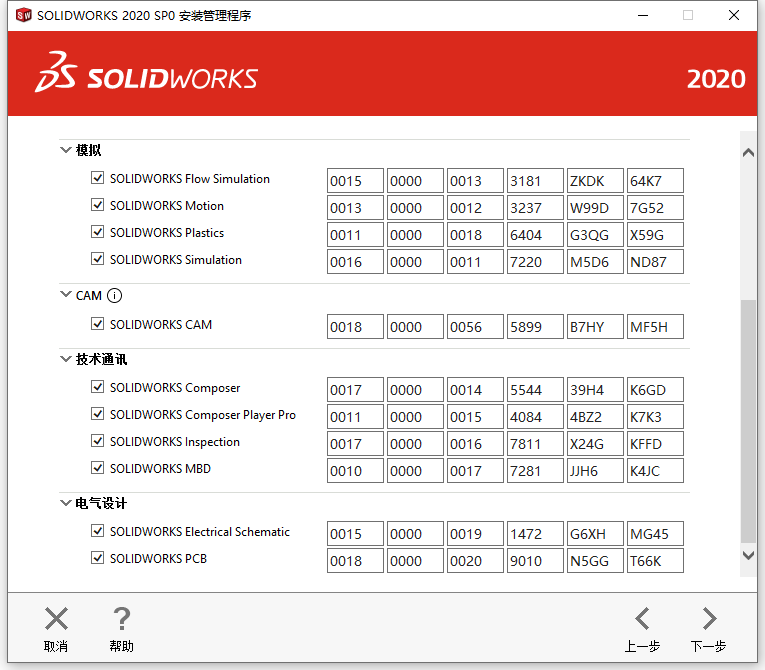Click MBD serial field K4JC
Viewport: 765px width, 670px height.
(655, 470)
